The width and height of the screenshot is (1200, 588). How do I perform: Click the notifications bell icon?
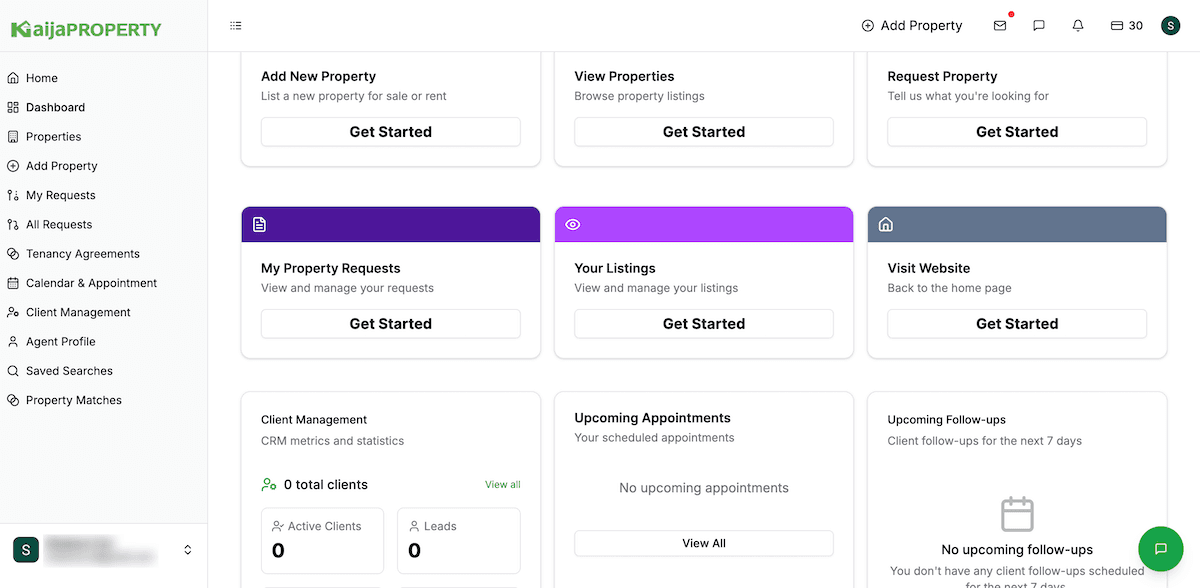[1078, 26]
